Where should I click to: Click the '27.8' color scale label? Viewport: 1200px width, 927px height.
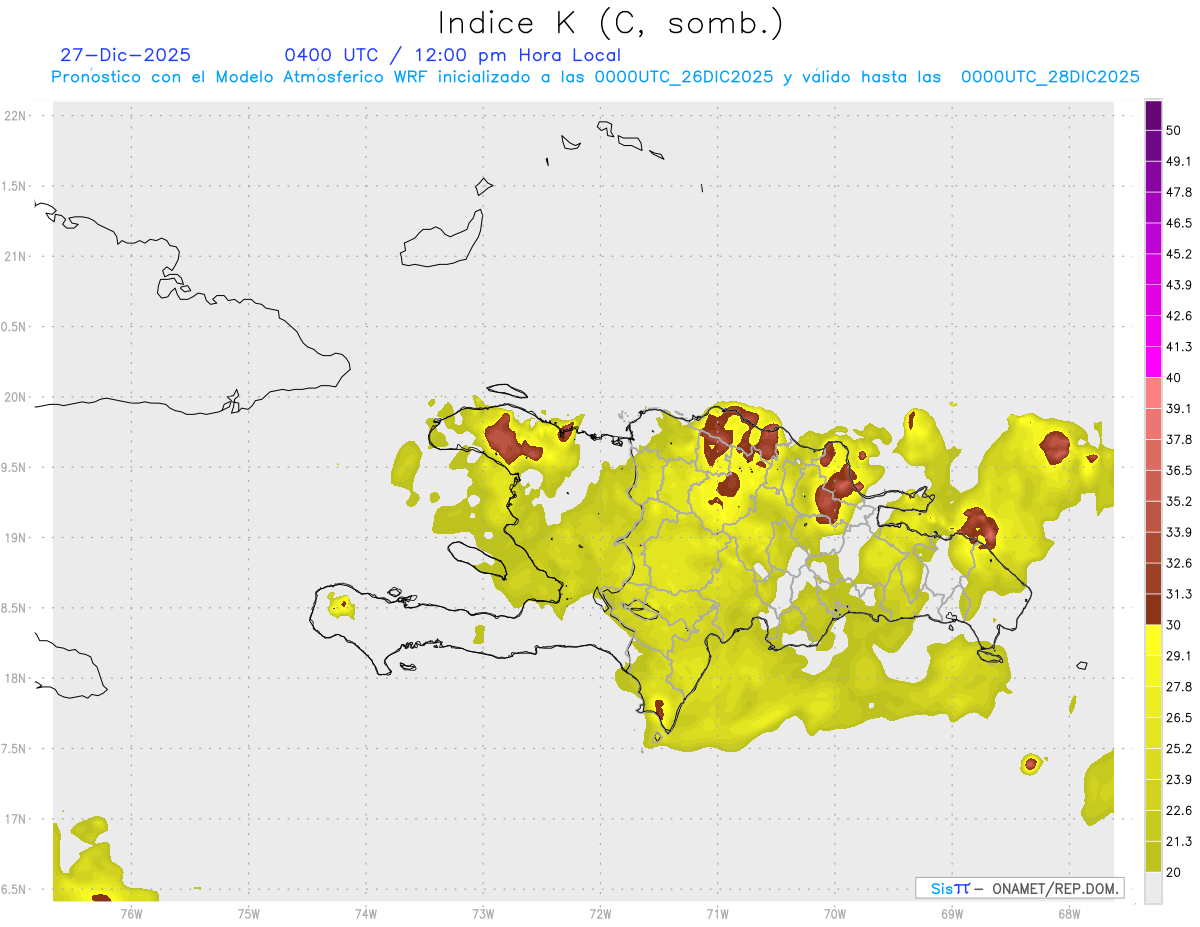click(1179, 687)
